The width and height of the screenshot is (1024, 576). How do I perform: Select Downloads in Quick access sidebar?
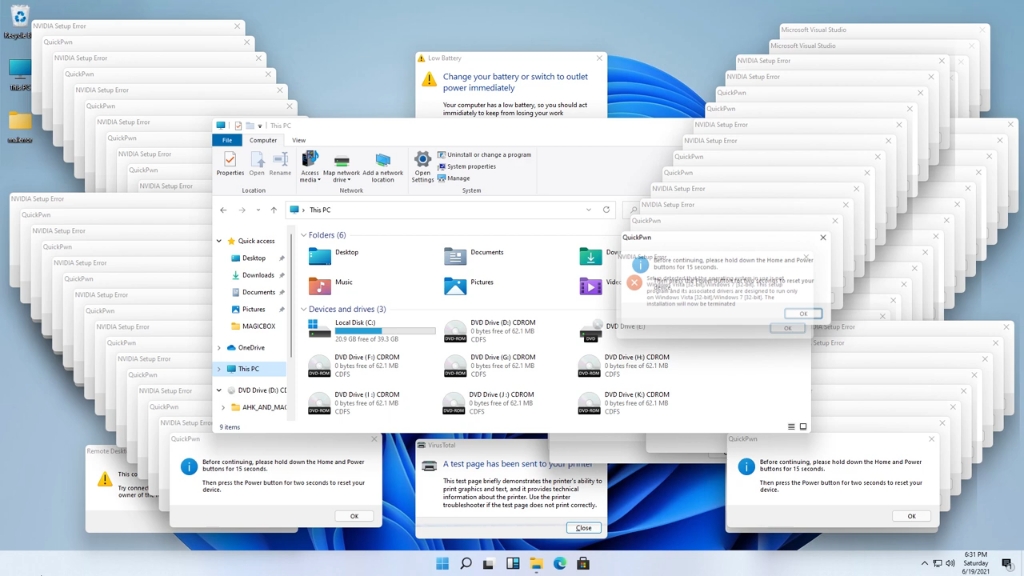click(x=257, y=275)
